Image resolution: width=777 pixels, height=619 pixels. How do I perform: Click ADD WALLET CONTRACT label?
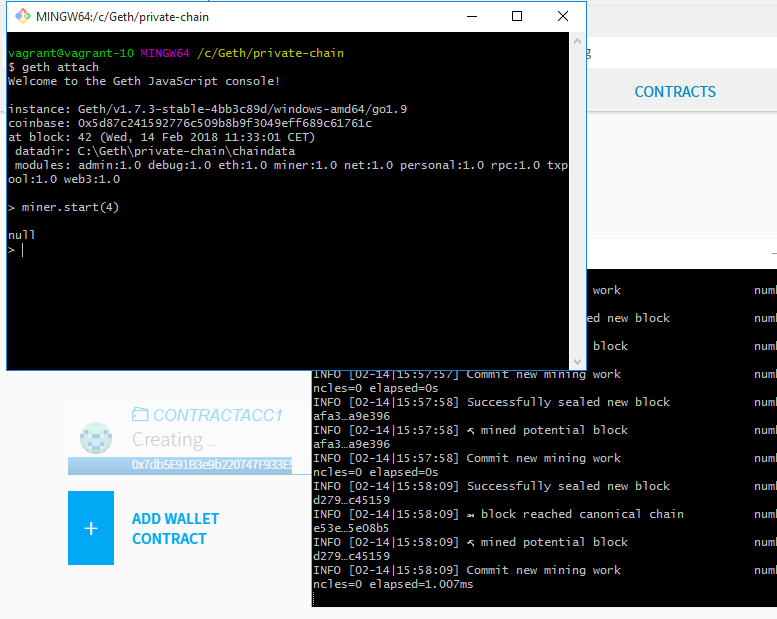coord(175,528)
